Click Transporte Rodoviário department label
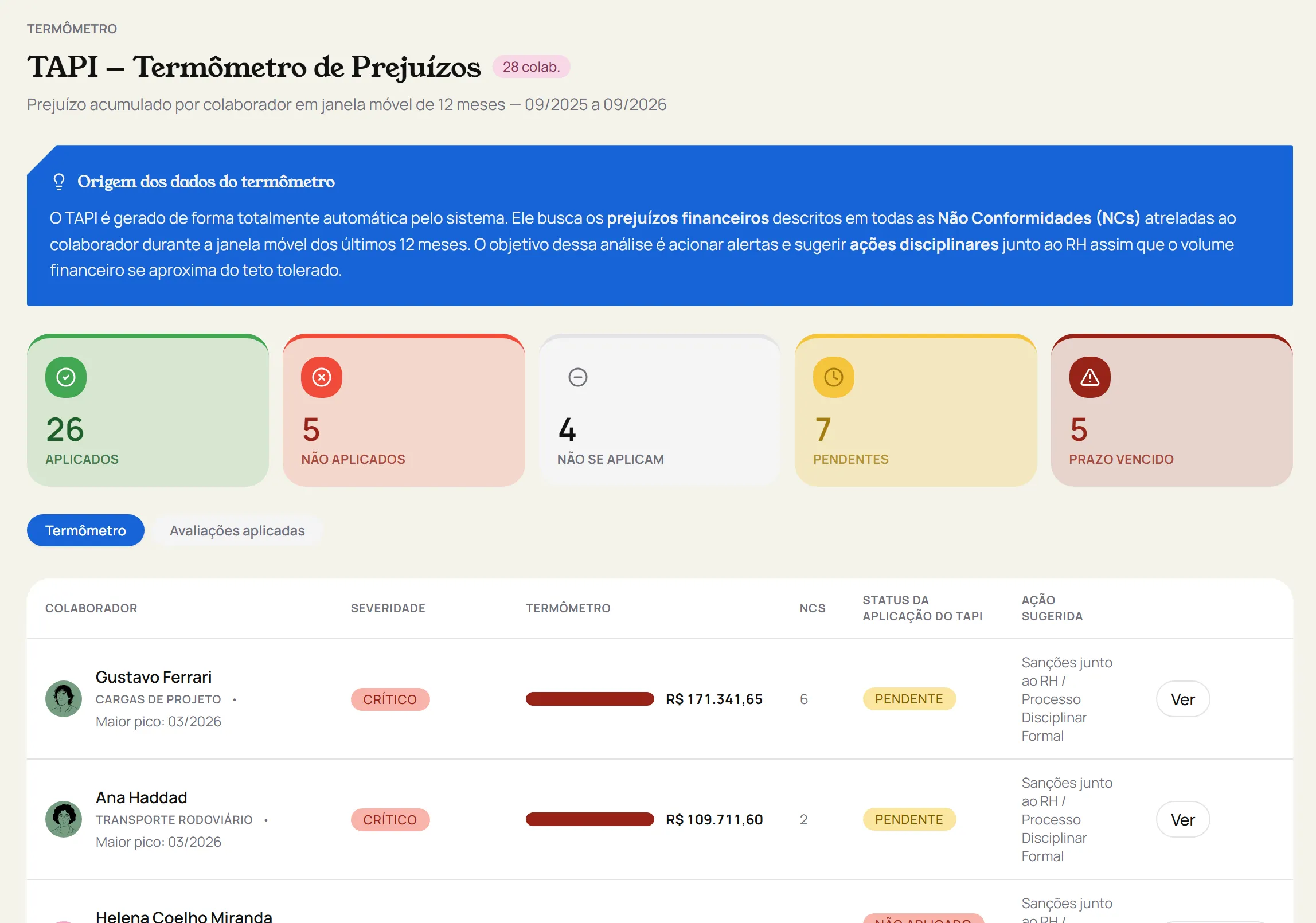 pyautogui.click(x=174, y=820)
